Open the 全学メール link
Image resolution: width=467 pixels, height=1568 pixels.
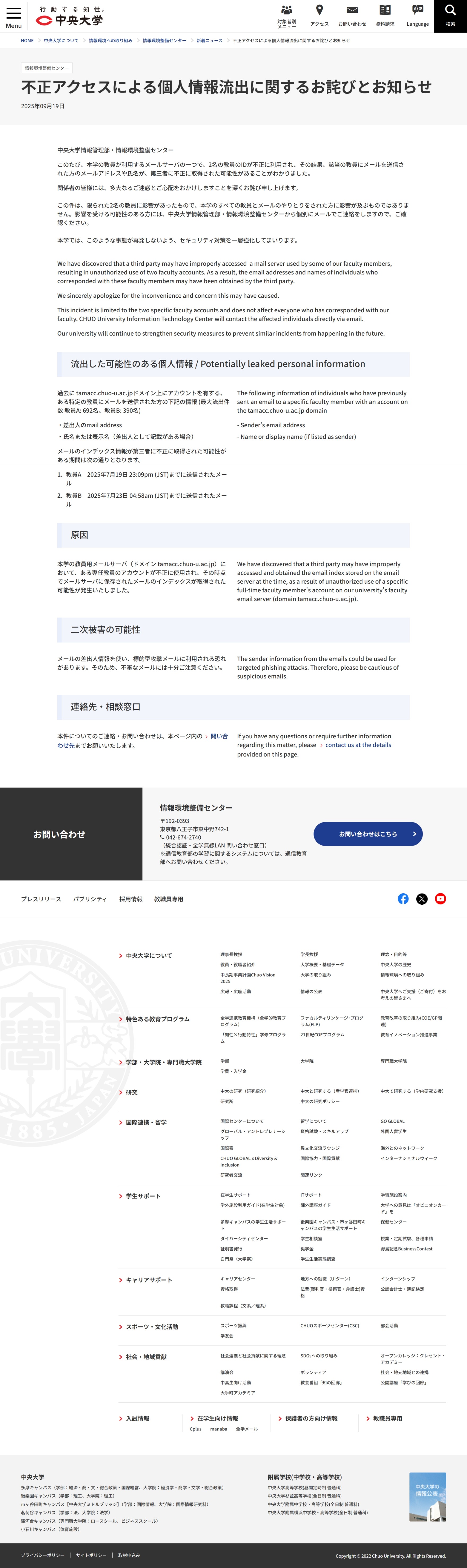click(247, 1429)
